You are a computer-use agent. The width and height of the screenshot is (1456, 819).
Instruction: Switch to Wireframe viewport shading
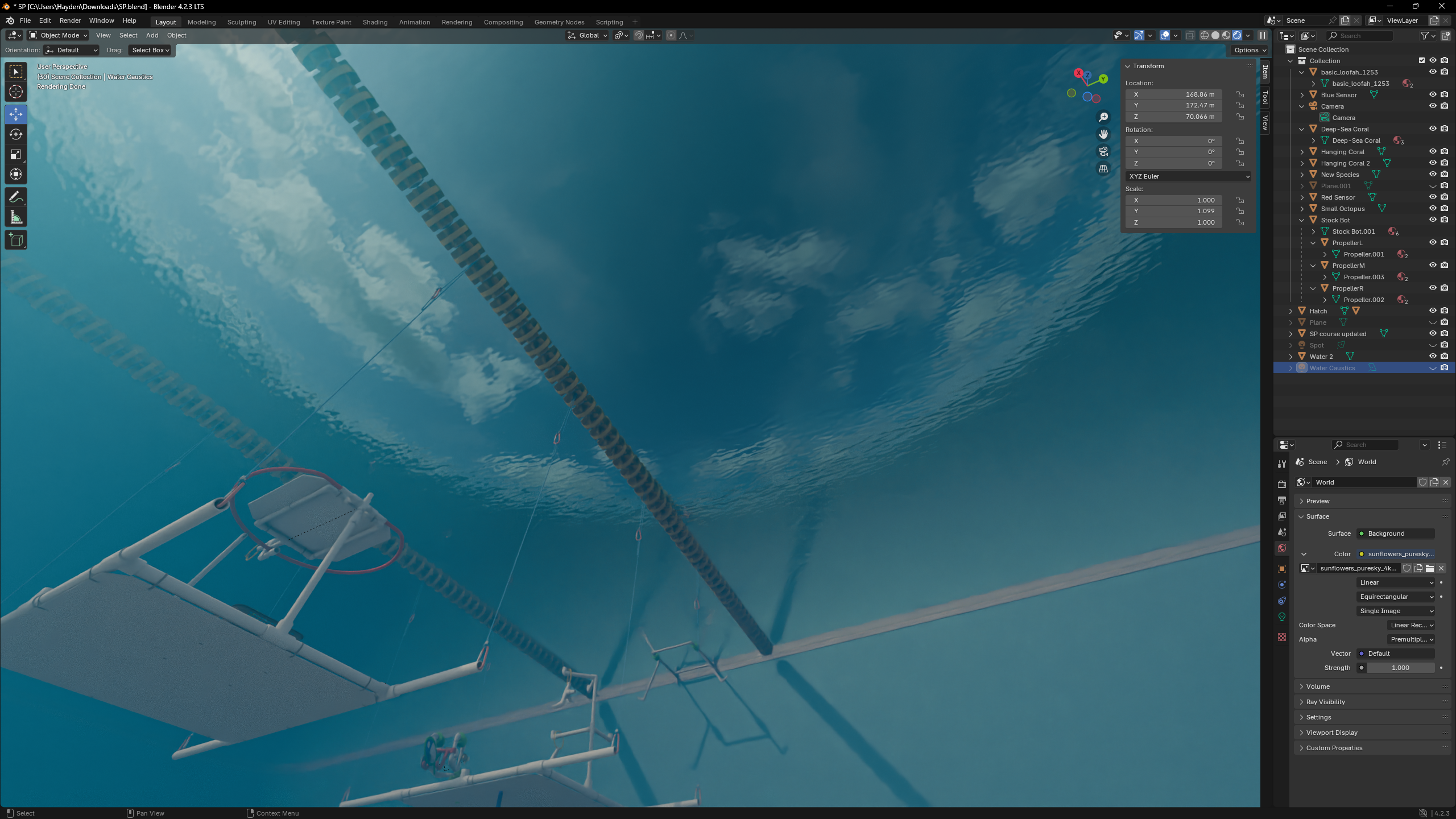(x=1205, y=35)
